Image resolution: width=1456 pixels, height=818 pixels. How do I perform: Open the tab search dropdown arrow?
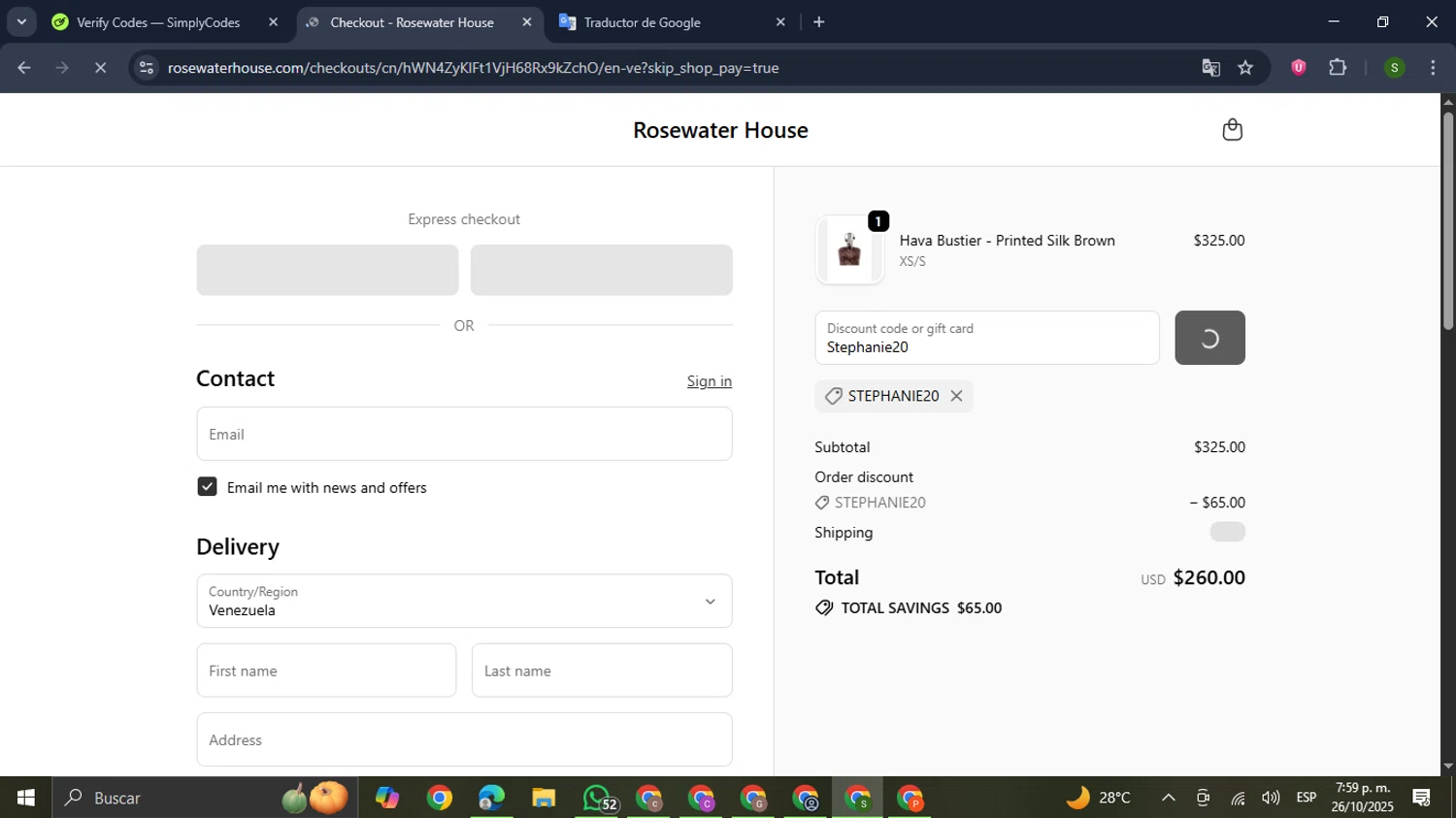point(21,22)
